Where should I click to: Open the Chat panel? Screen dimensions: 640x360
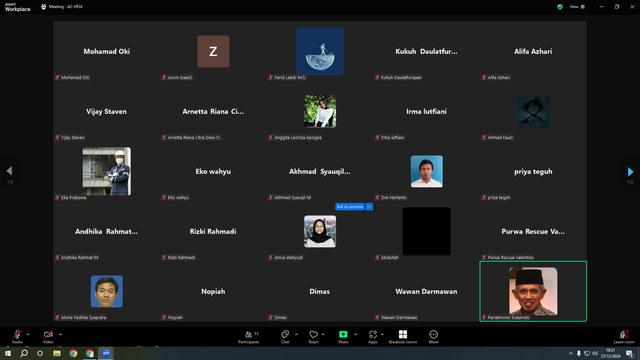click(285, 337)
